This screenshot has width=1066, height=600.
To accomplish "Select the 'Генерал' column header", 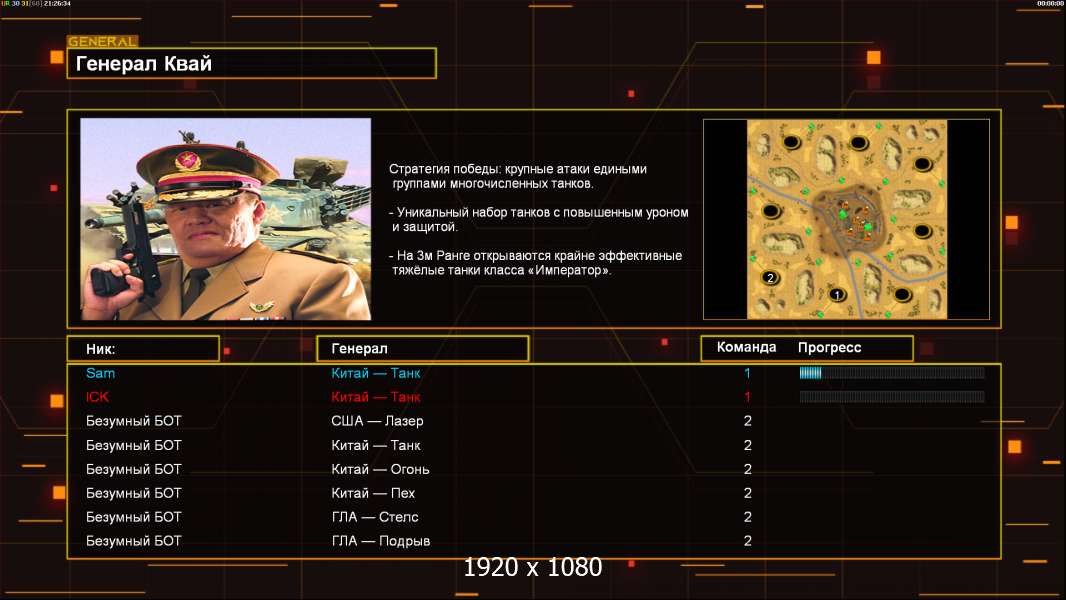I will click(x=423, y=349).
